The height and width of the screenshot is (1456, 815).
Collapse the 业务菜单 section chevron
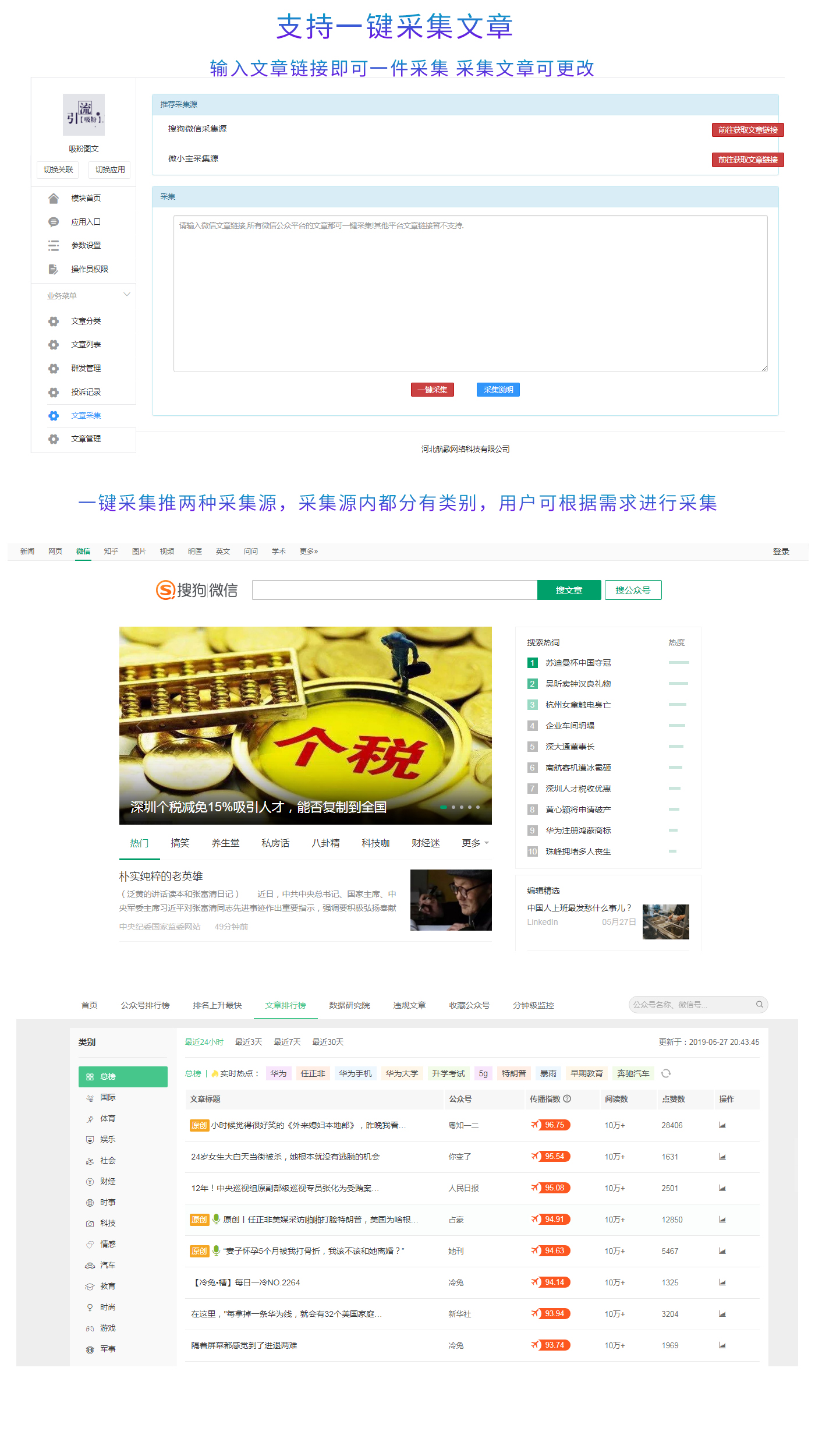click(126, 295)
